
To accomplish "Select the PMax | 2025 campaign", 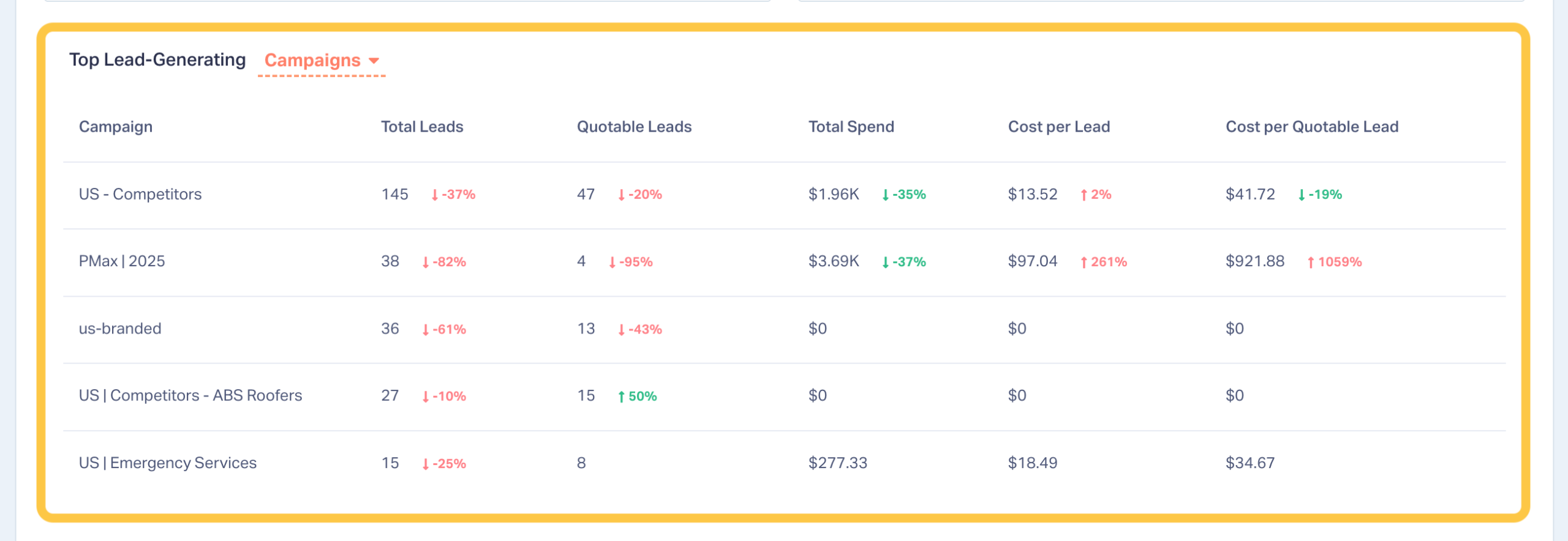I will click(x=122, y=261).
